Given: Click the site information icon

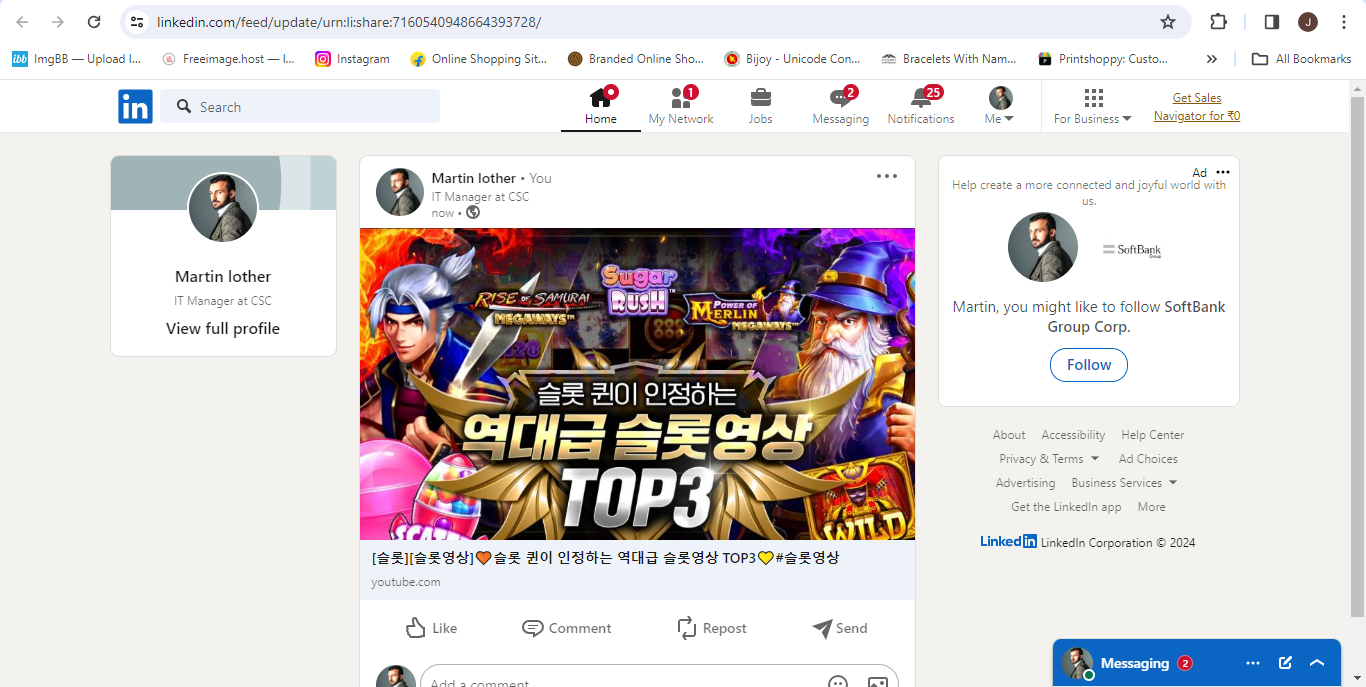Looking at the screenshot, I should 137,22.
